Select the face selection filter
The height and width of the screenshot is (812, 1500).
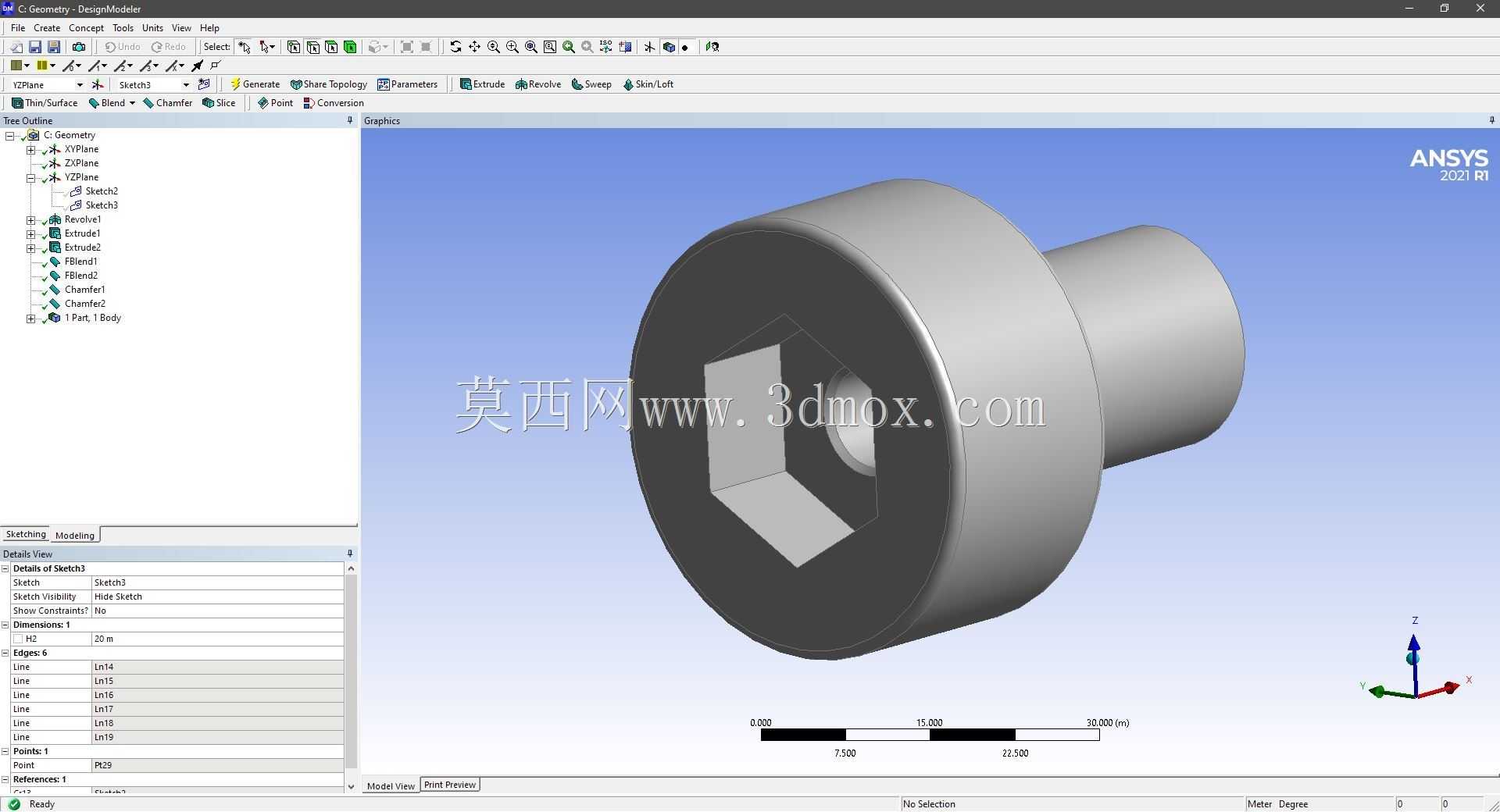pos(331,47)
